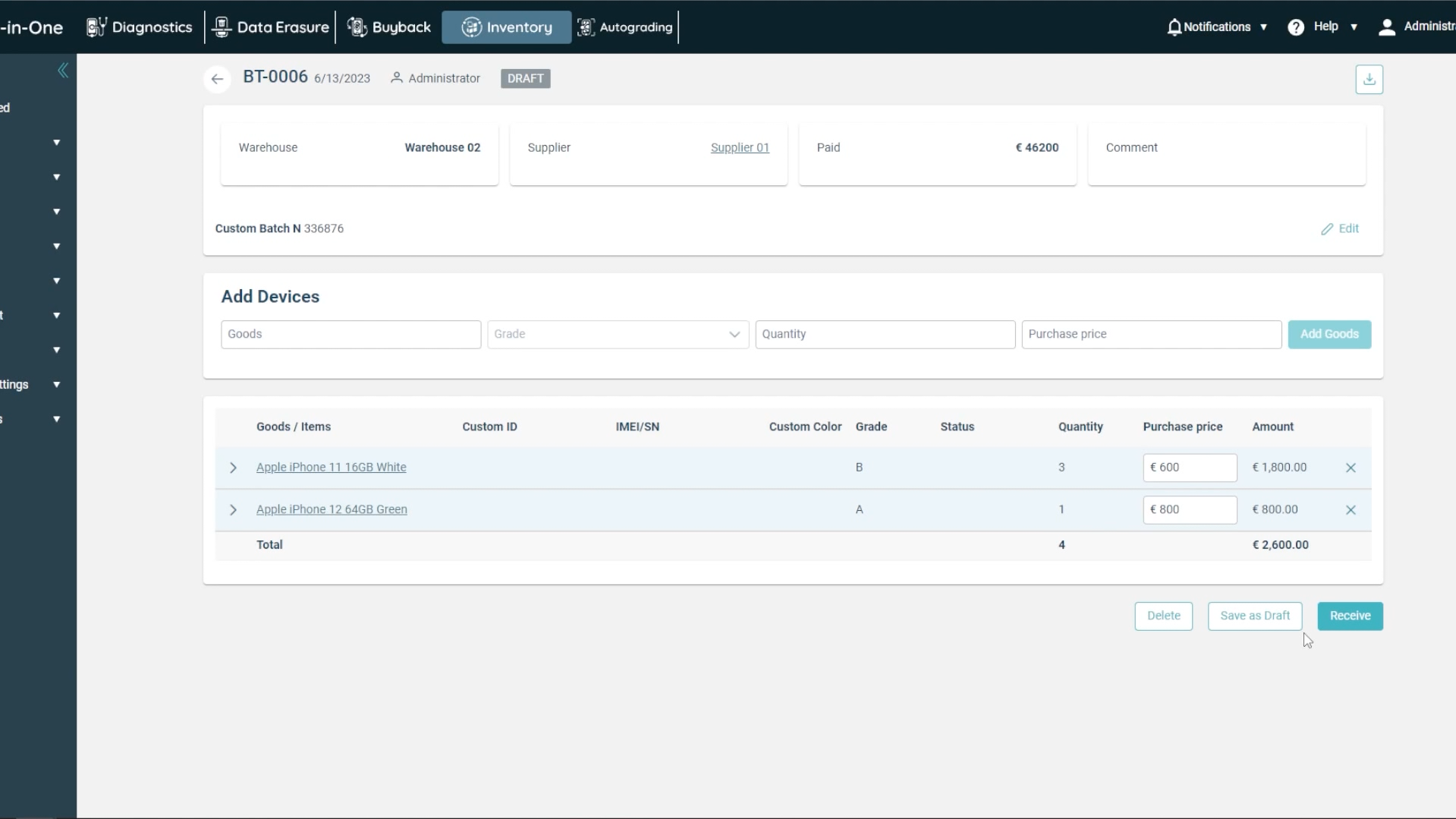
Task: Expand the first sidebar menu arrow
Action: coord(56,143)
